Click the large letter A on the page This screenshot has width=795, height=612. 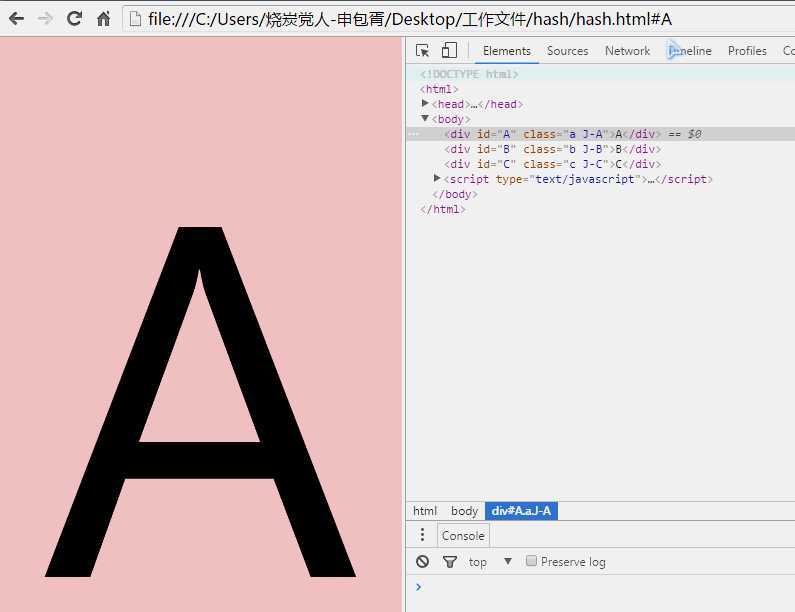200,402
